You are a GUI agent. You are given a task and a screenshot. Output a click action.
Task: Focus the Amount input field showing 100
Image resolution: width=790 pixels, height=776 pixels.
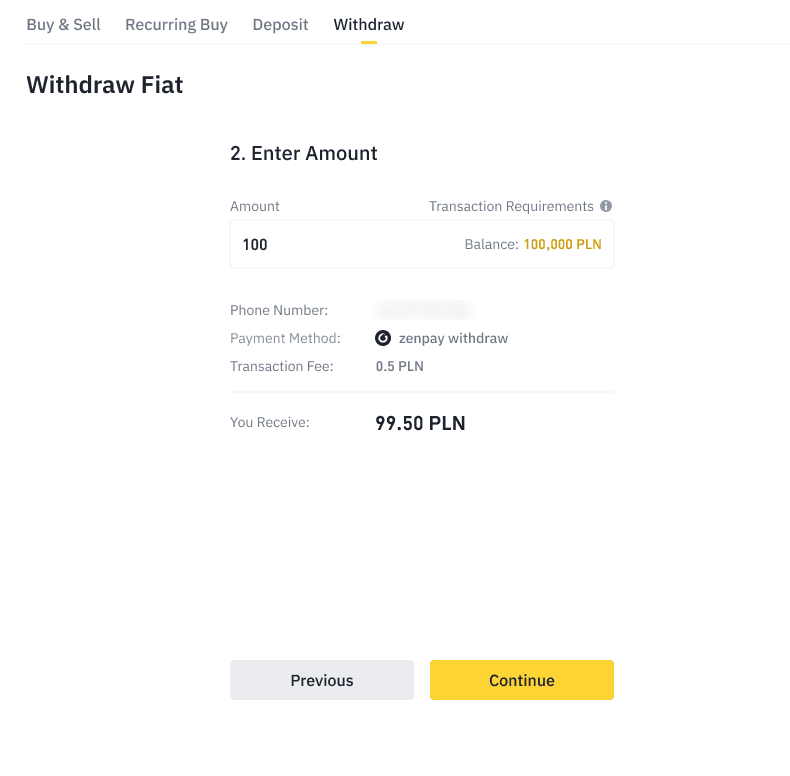340,244
